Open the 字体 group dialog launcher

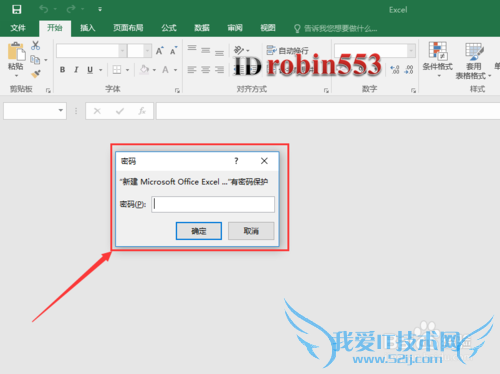[177, 90]
